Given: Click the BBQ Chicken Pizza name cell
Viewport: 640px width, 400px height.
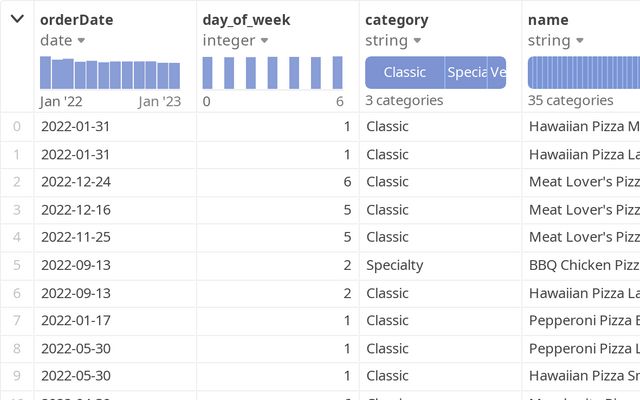Looking at the screenshot, I should tap(584, 265).
